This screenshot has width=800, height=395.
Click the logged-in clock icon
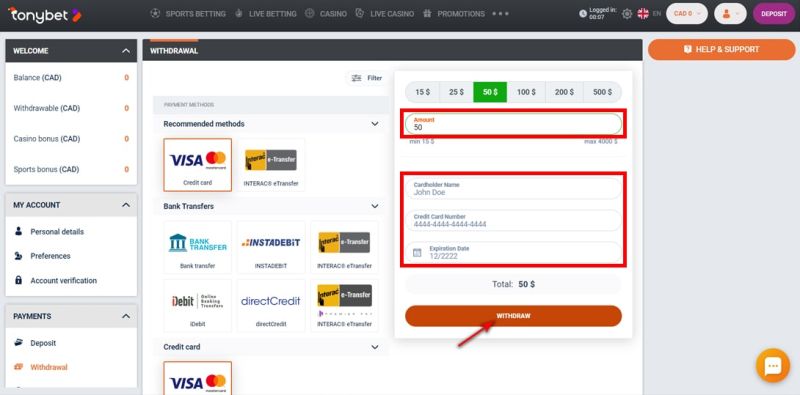coord(583,14)
